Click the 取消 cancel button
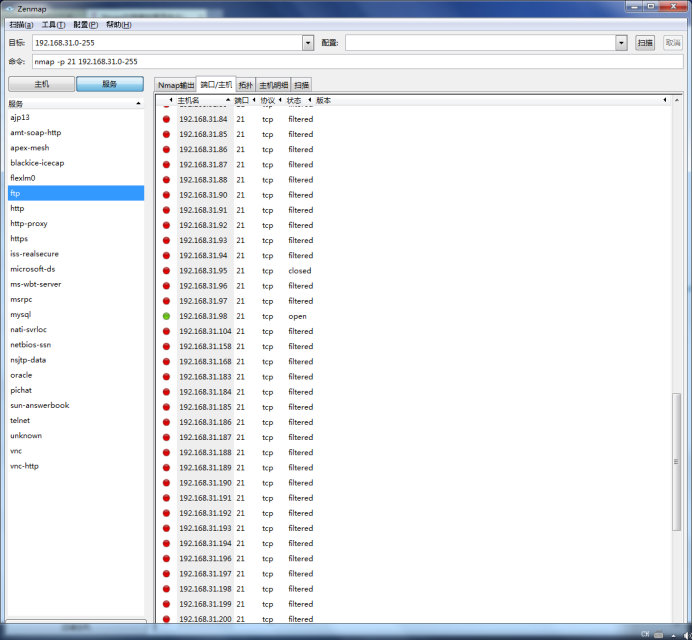The width and height of the screenshot is (693, 641). click(673, 43)
